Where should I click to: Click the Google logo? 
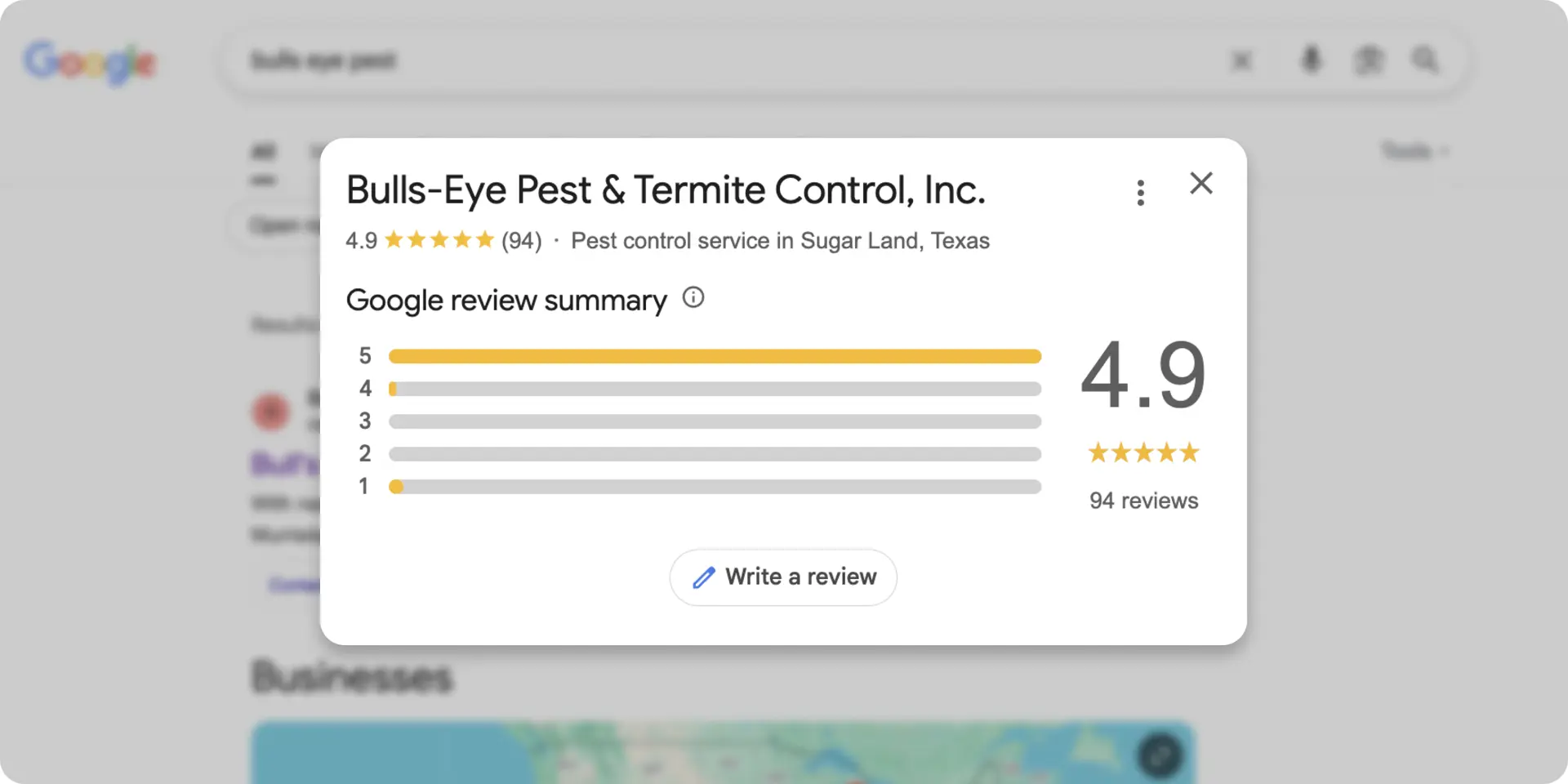[x=89, y=62]
